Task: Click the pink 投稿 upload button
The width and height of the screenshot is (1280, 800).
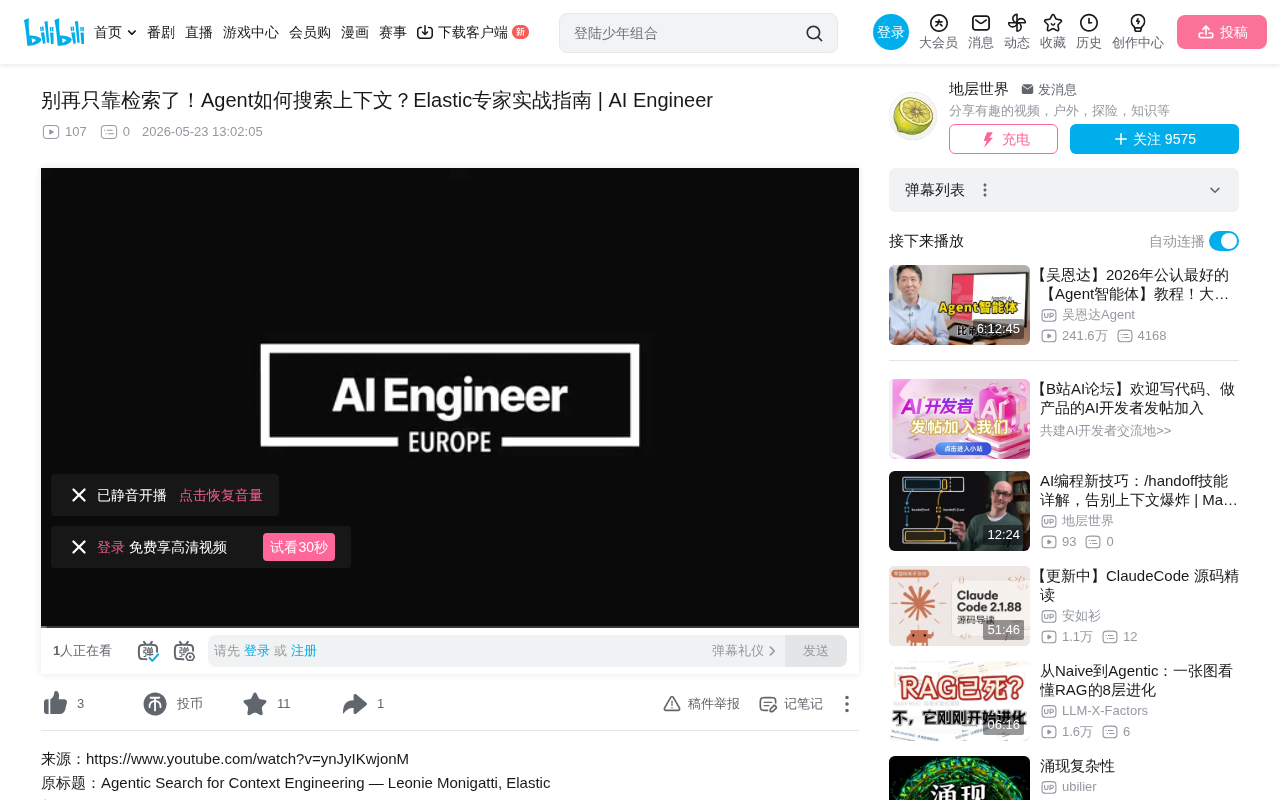Action: point(1222,32)
